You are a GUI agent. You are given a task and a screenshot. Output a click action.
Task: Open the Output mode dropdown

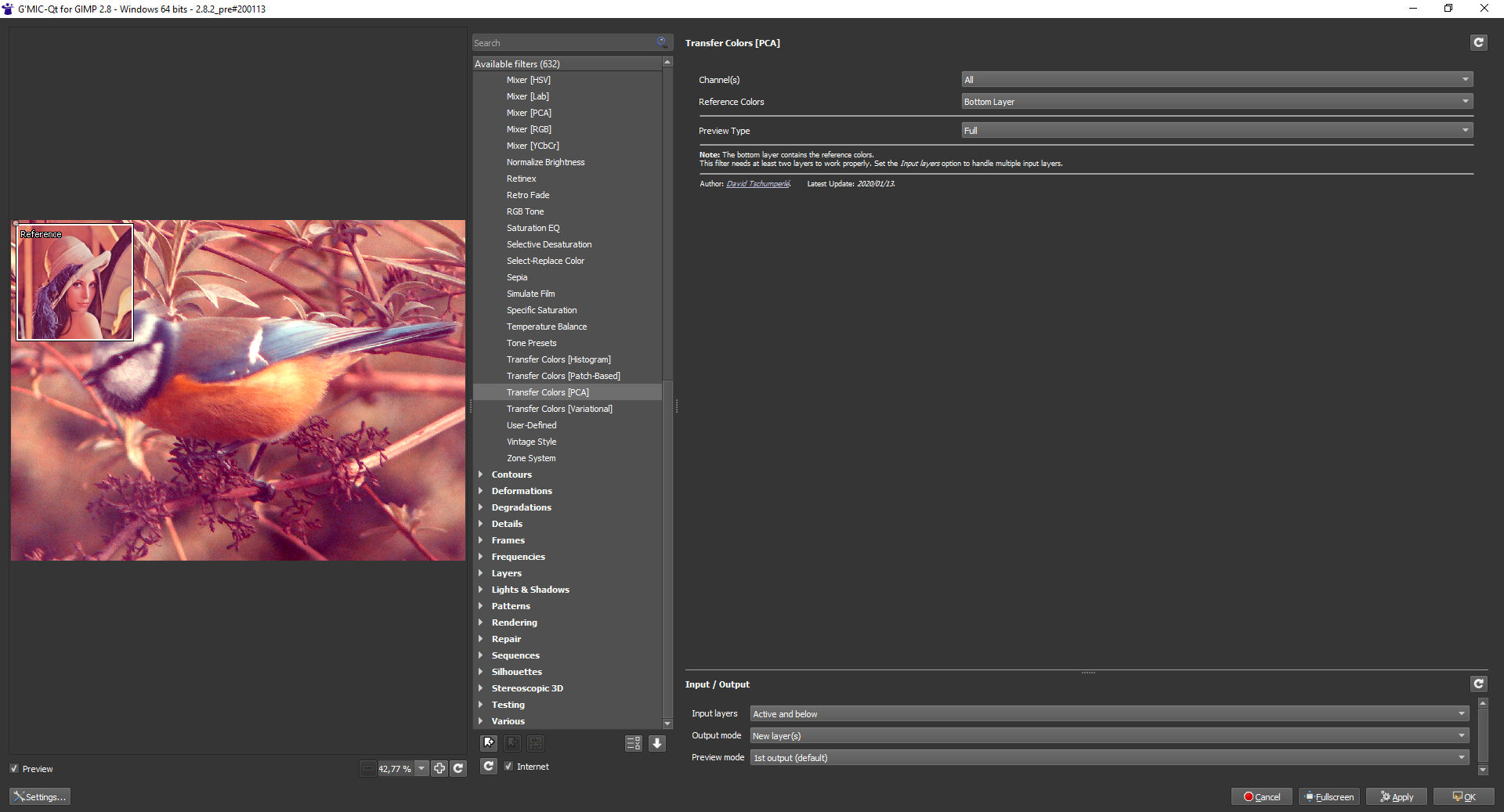[1108, 735]
